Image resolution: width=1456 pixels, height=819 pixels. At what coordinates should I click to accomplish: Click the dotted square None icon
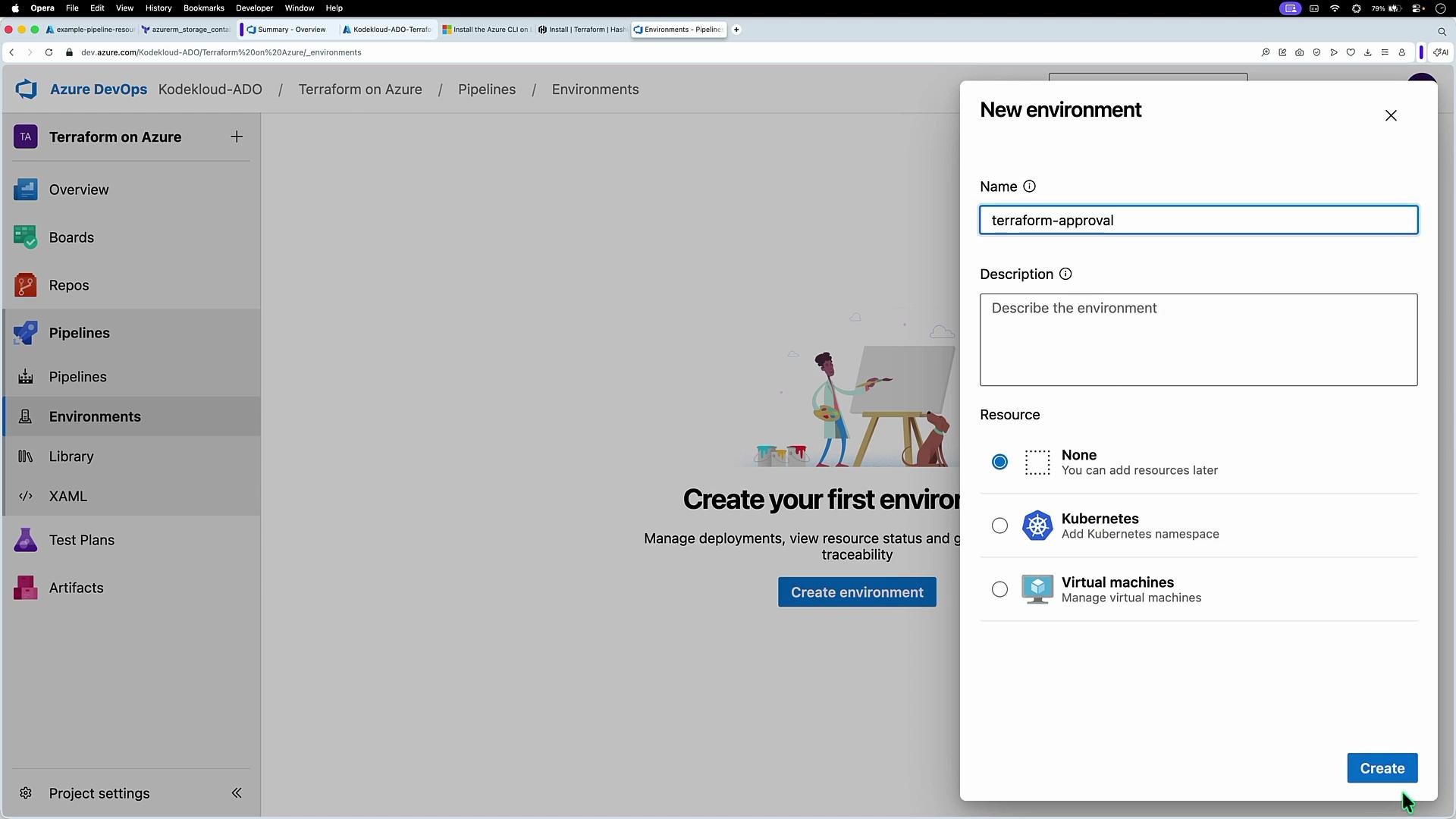tap(1037, 462)
